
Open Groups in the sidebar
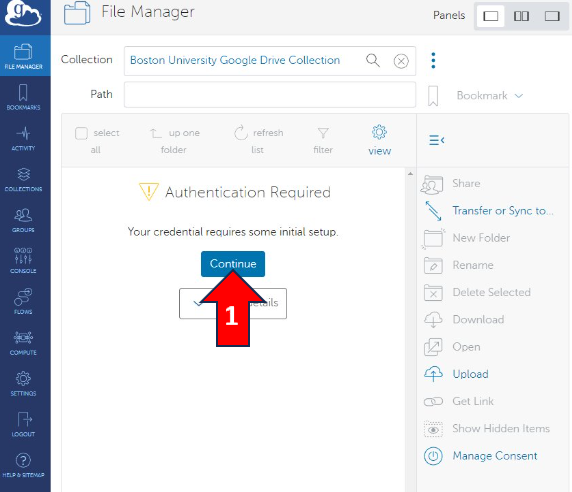tap(23, 220)
